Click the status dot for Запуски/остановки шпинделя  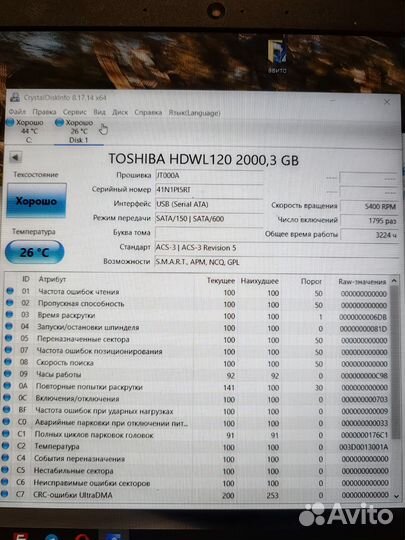point(9,326)
